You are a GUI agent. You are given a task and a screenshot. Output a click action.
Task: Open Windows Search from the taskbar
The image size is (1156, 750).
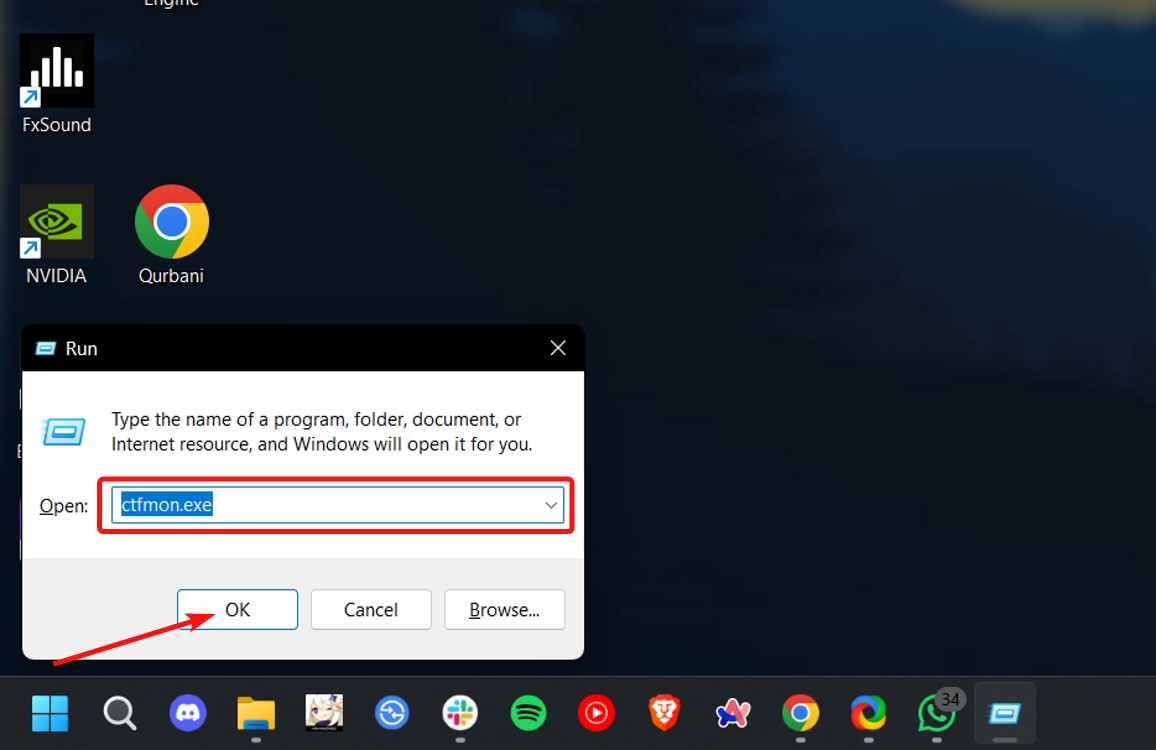pyautogui.click(x=119, y=714)
